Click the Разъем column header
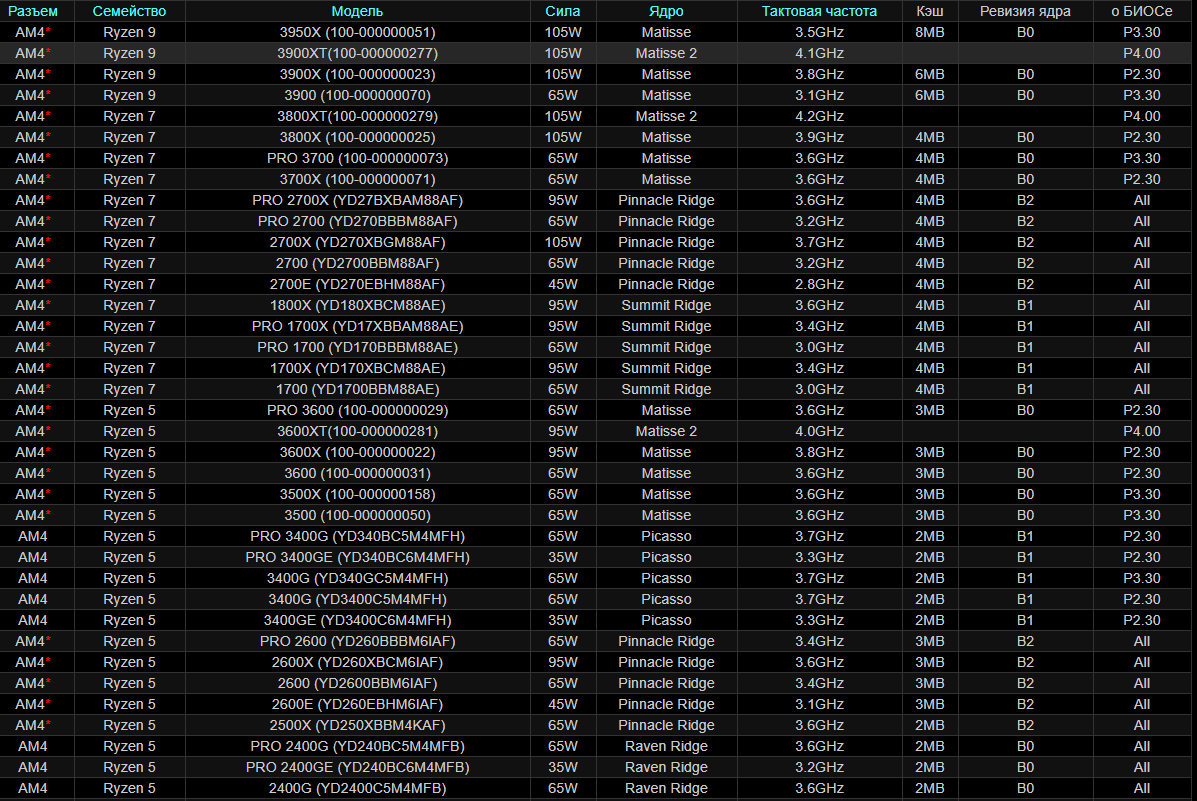 (33, 11)
